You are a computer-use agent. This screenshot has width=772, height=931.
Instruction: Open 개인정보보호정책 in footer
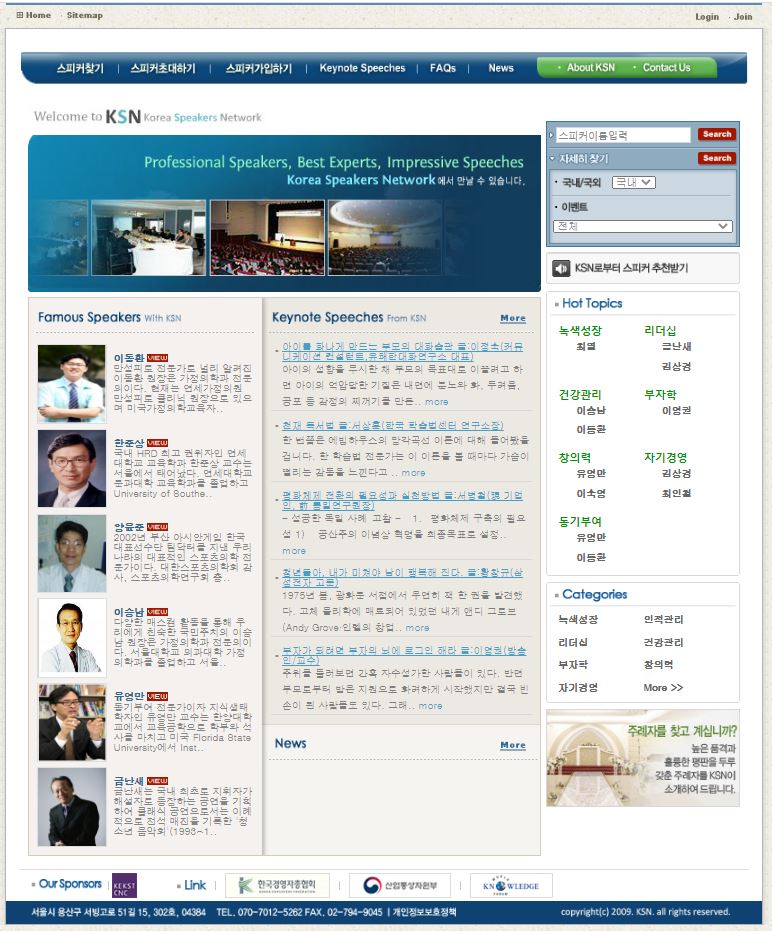(x=424, y=912)
